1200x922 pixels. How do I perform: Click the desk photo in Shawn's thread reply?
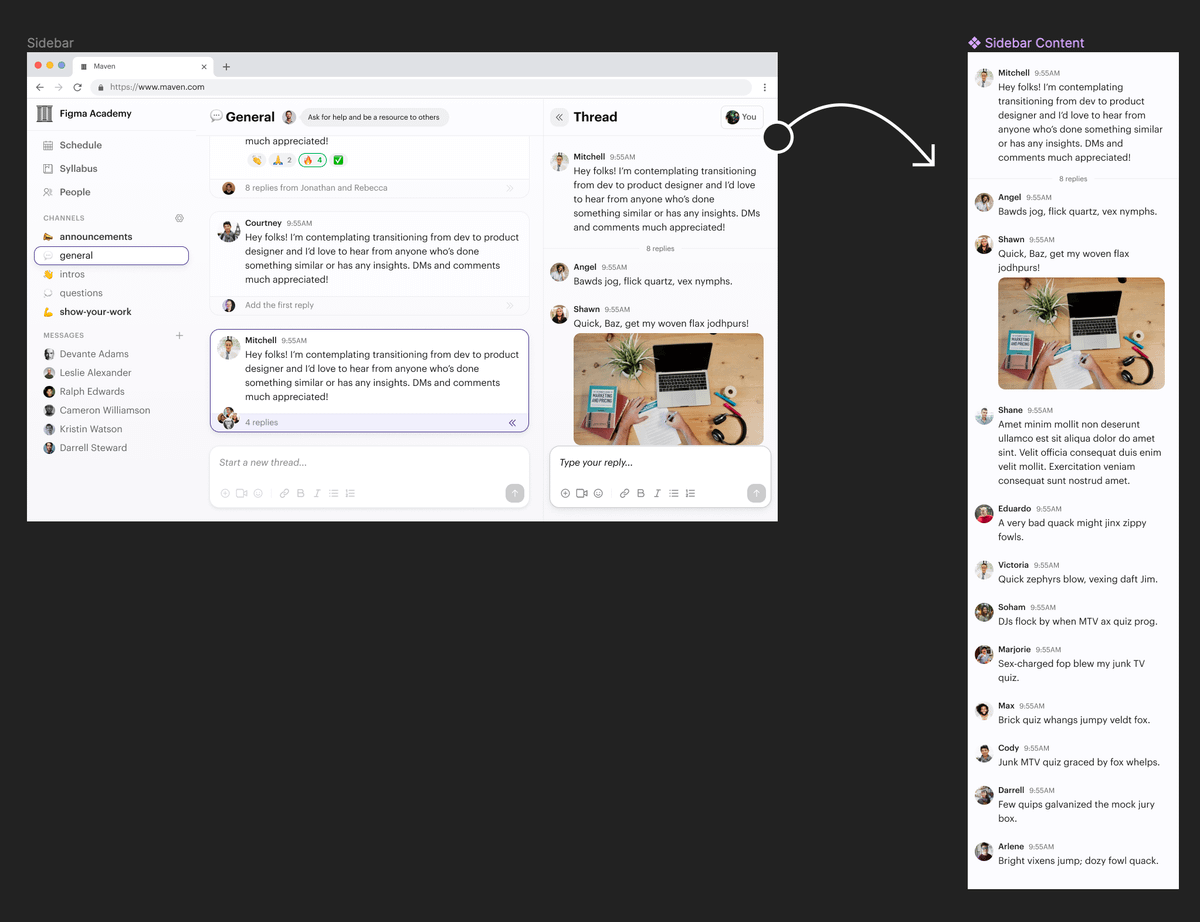click(x=668, y=388)
